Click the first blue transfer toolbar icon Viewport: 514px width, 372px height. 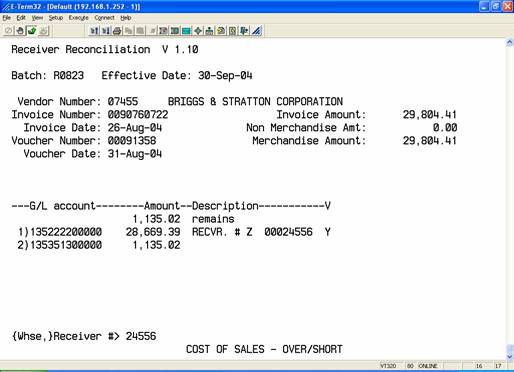94,31
